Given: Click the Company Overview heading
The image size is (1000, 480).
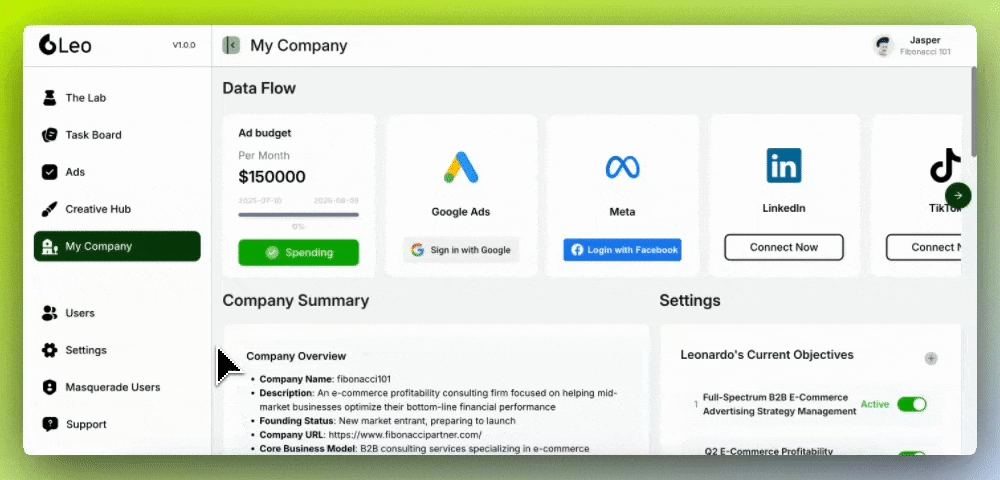Looking at the screenshot, I should point(296,356).
